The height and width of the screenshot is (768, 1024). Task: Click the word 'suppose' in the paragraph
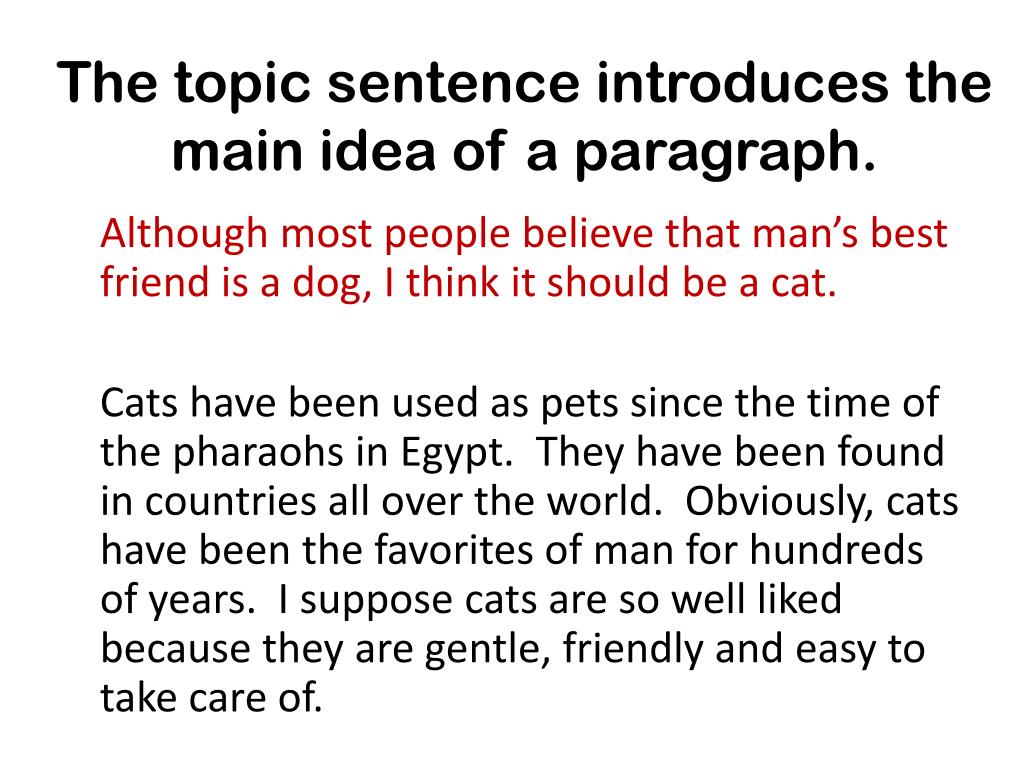tap(376, 602)
